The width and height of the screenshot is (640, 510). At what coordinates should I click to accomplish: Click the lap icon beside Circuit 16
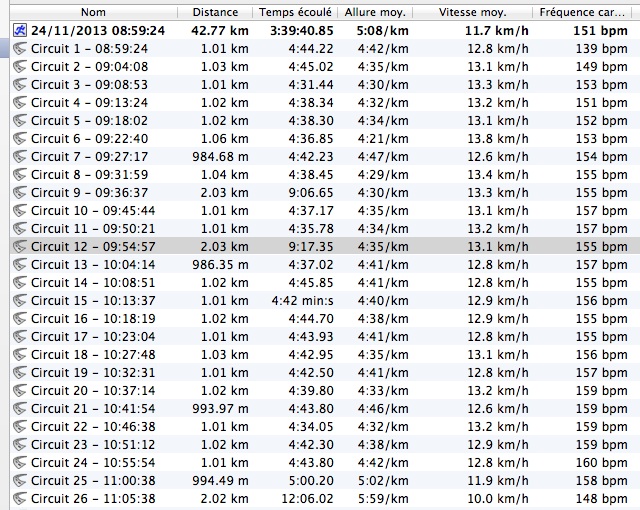pyautogui.click(x=20, y=319)
